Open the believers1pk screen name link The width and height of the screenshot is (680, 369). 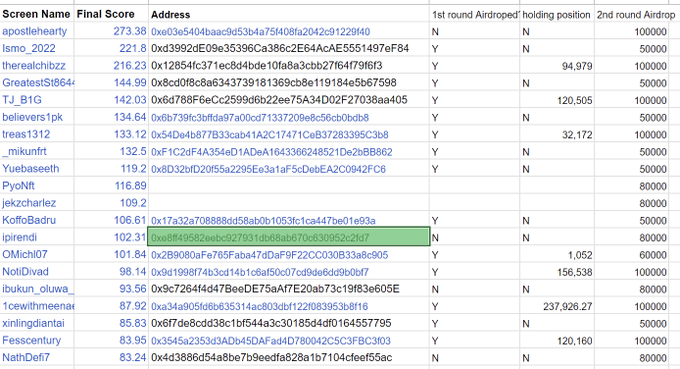[x=33, y=117]
